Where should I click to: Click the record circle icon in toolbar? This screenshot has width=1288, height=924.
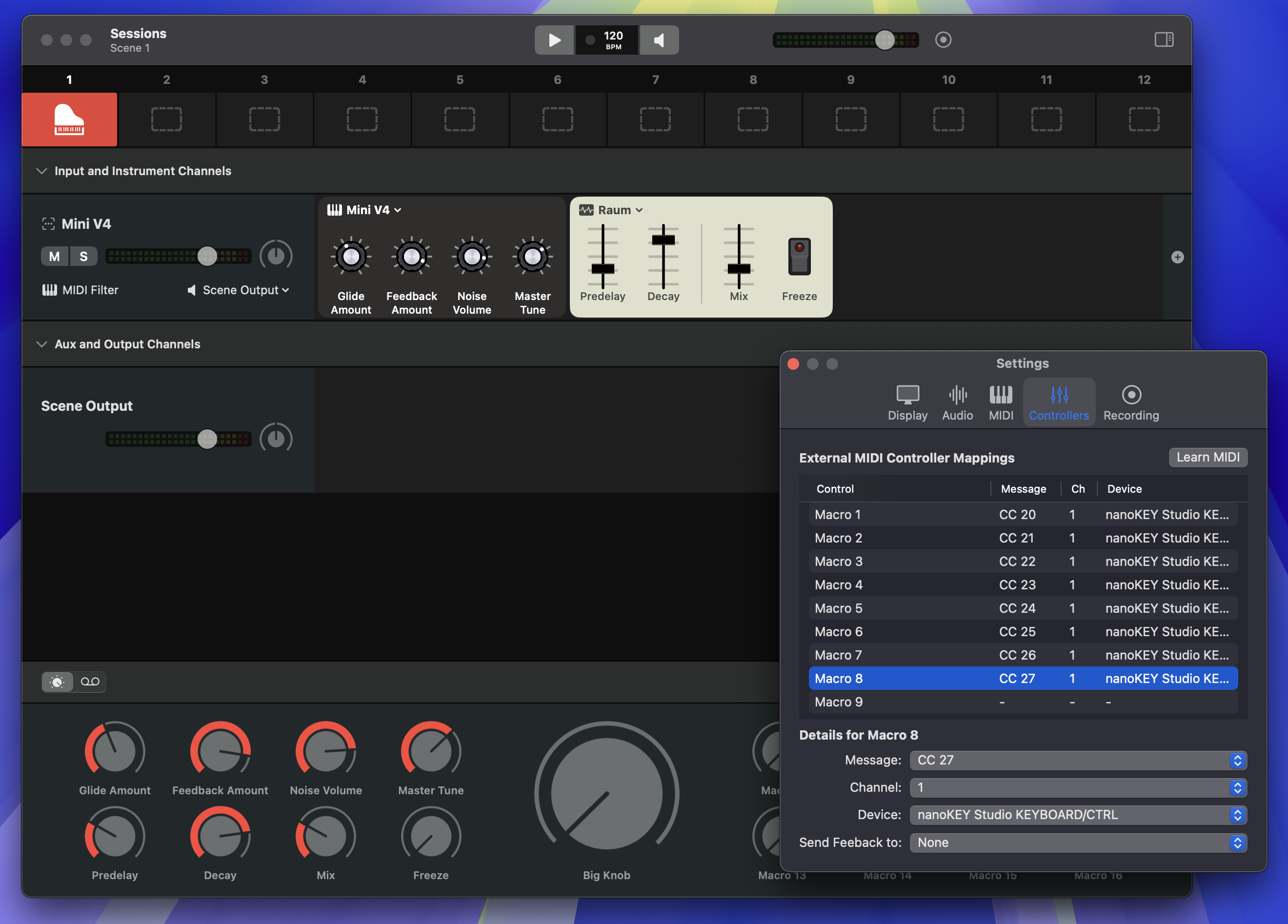click(943, 40)
